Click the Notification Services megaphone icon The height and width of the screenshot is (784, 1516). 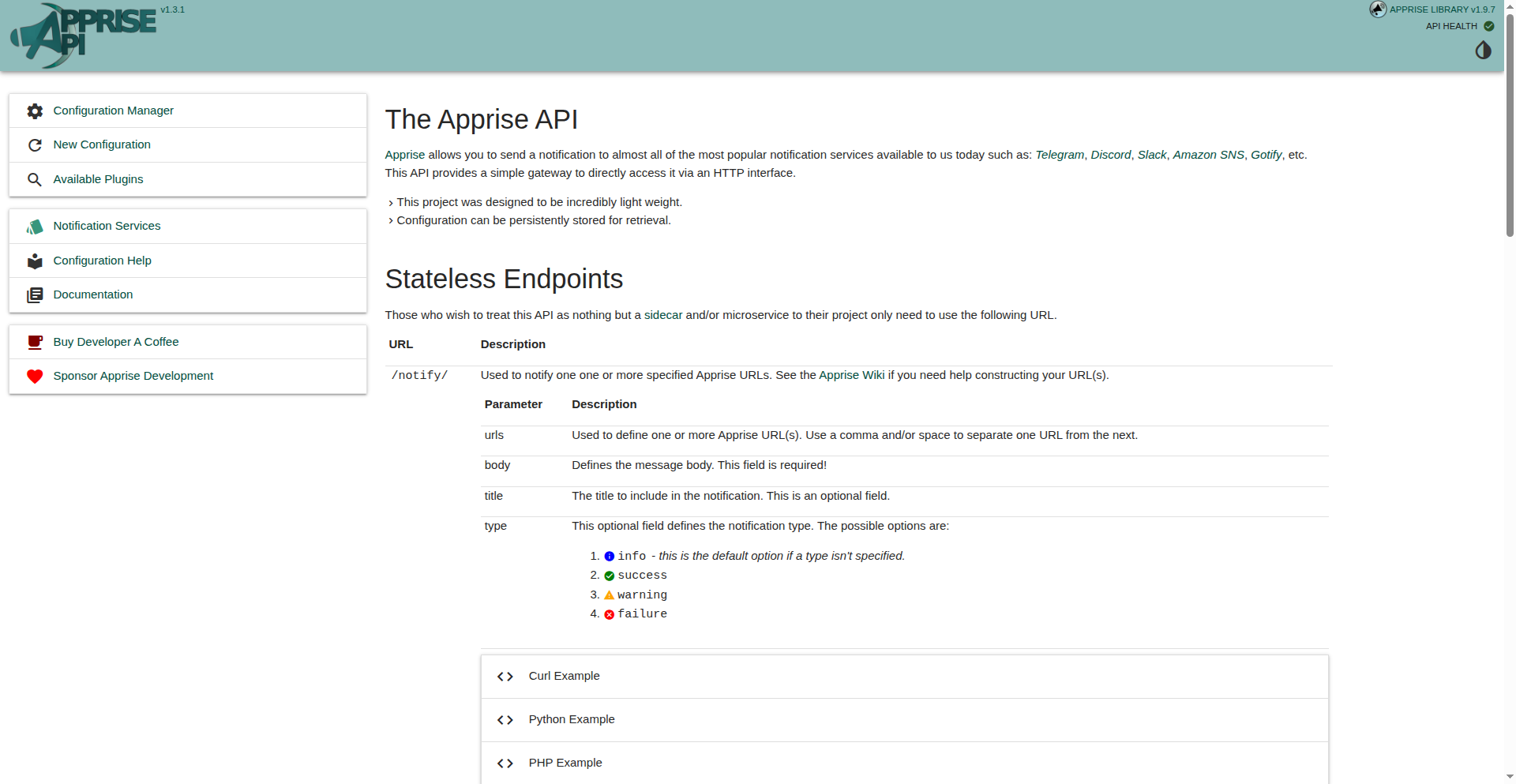[35, 227]
